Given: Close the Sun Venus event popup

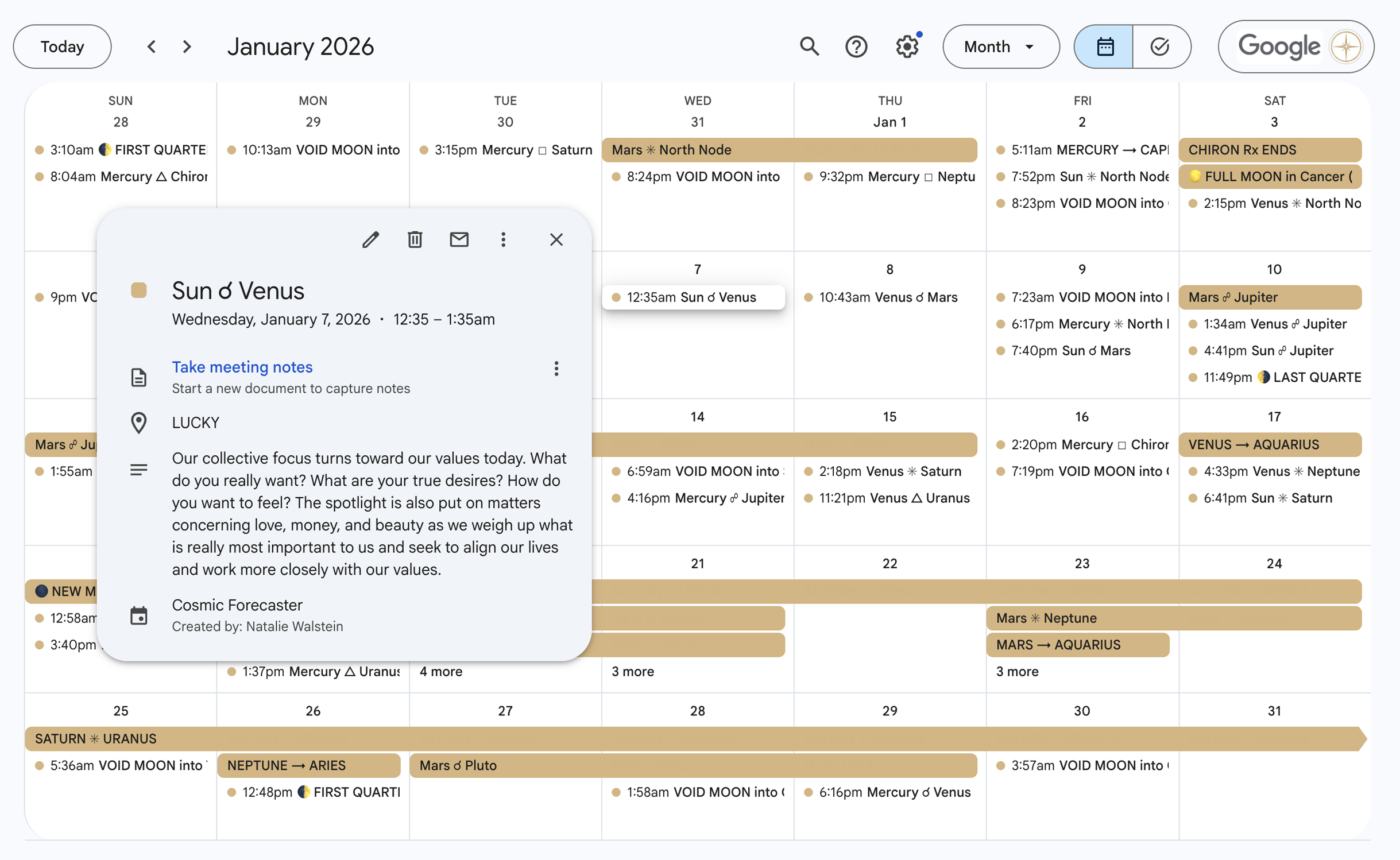Looking at the screenshot, I should [x=556, y=239].
